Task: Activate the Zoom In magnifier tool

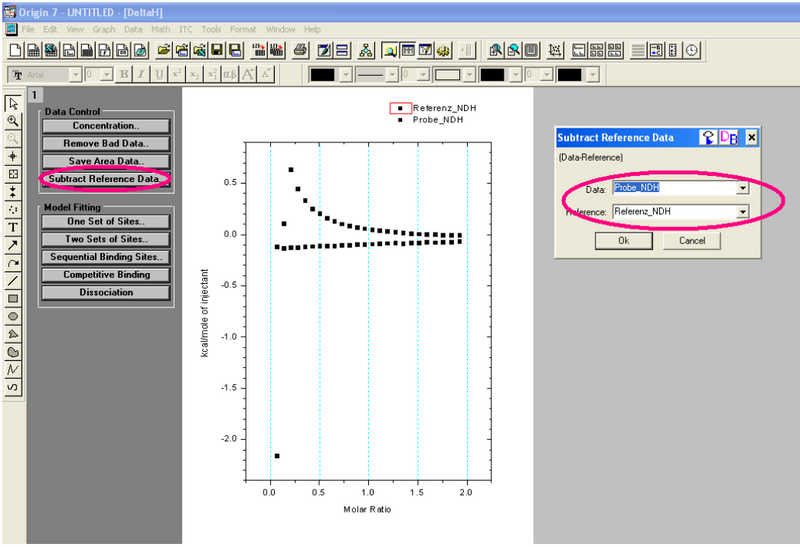Action: tap(13, 121)
